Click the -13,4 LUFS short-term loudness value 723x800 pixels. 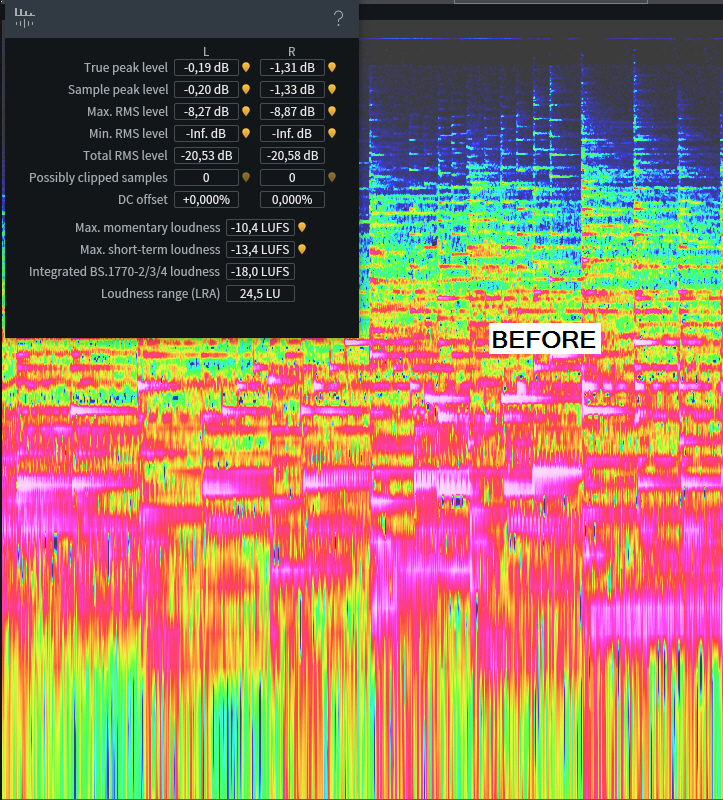tap(260, 249)
